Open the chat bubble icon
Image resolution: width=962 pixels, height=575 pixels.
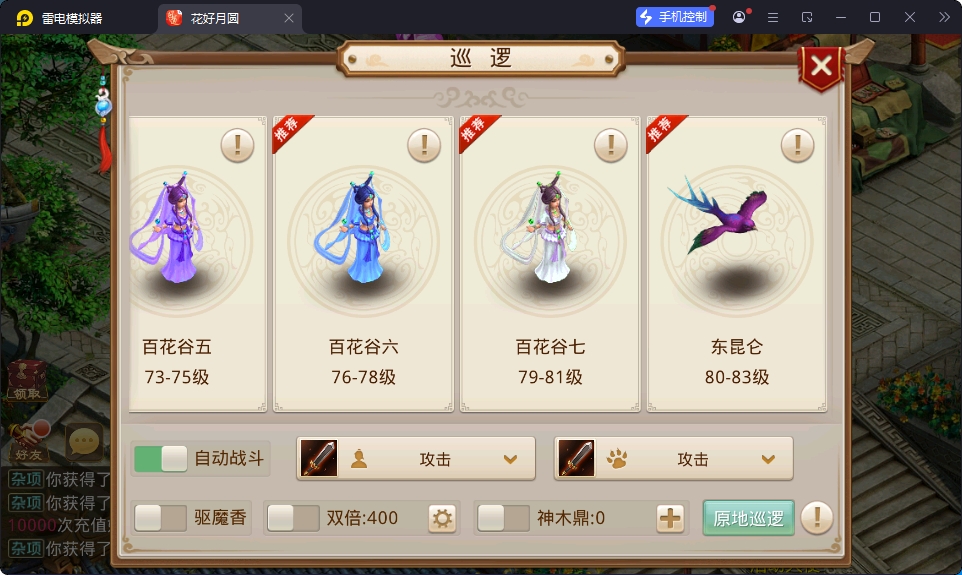pos(84,442)
